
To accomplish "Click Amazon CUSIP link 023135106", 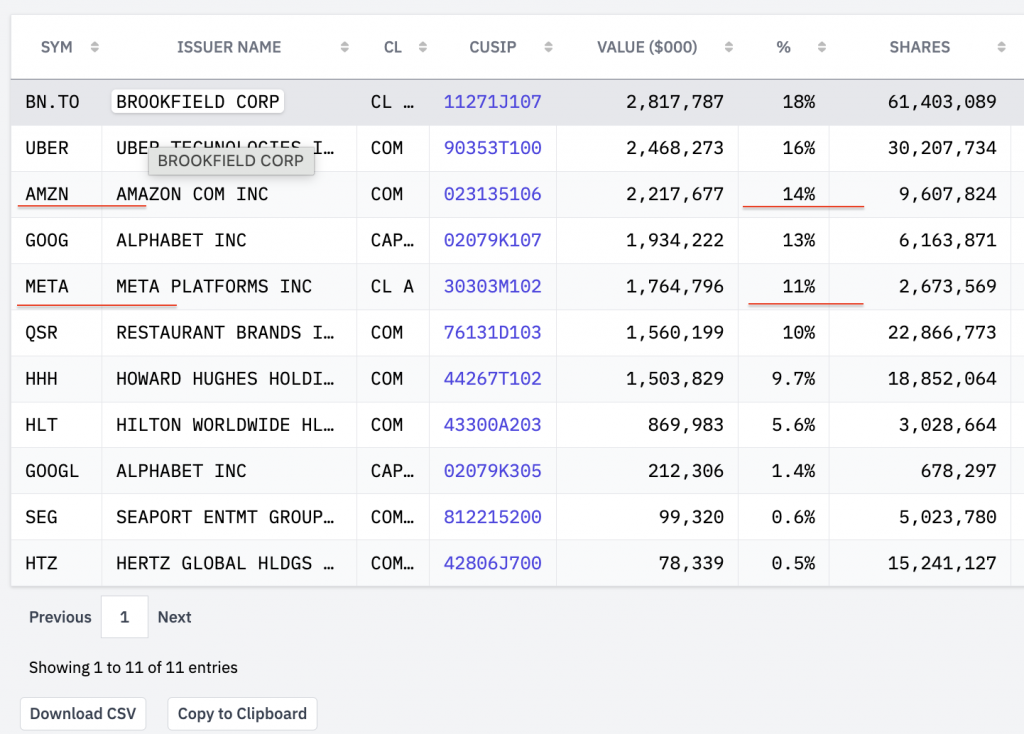I will pyautogui.click(x=492, y=194).
